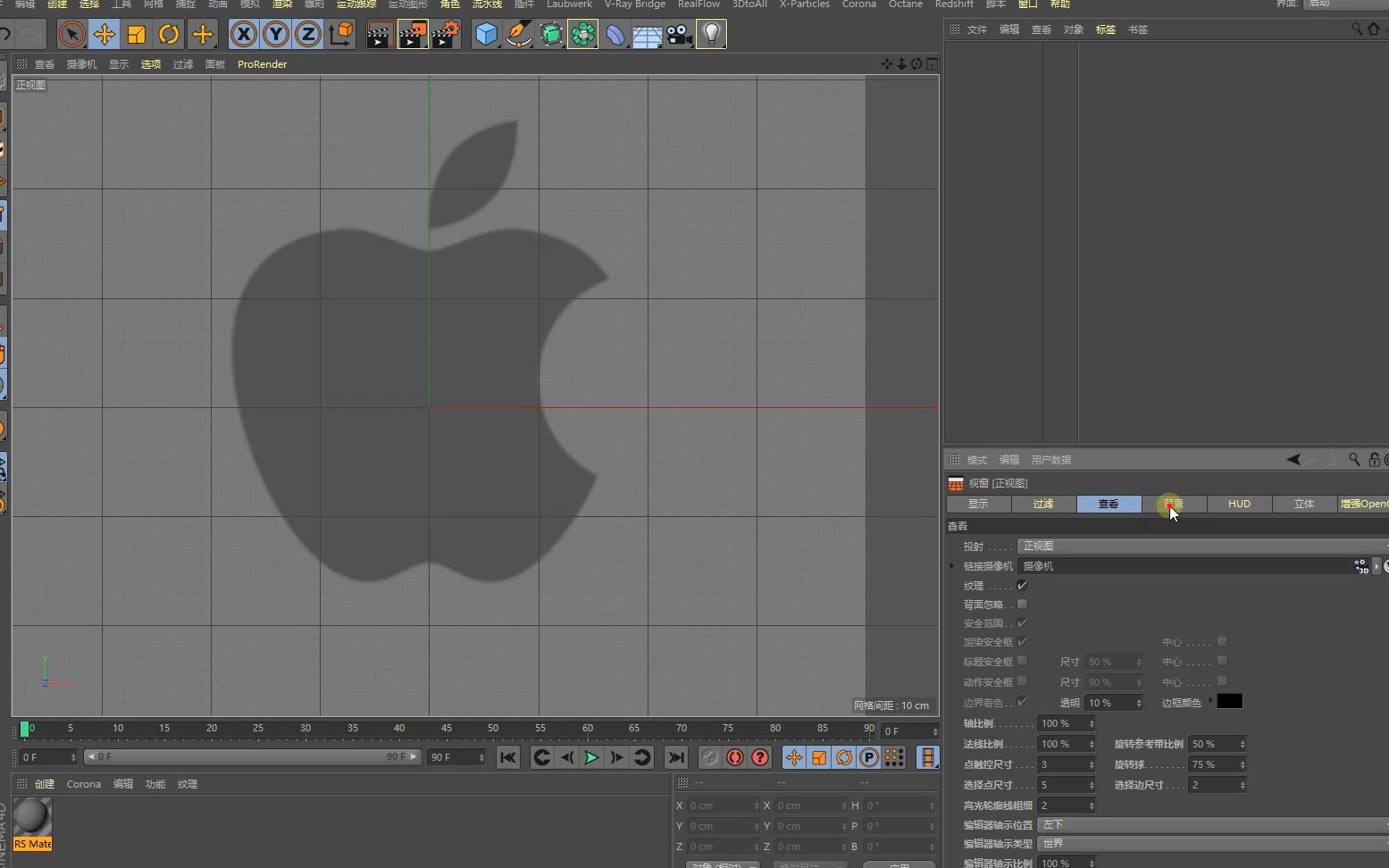1389x868 pixels.
Task: Switch to the 显示 tab
Action: tap(978, 504)
